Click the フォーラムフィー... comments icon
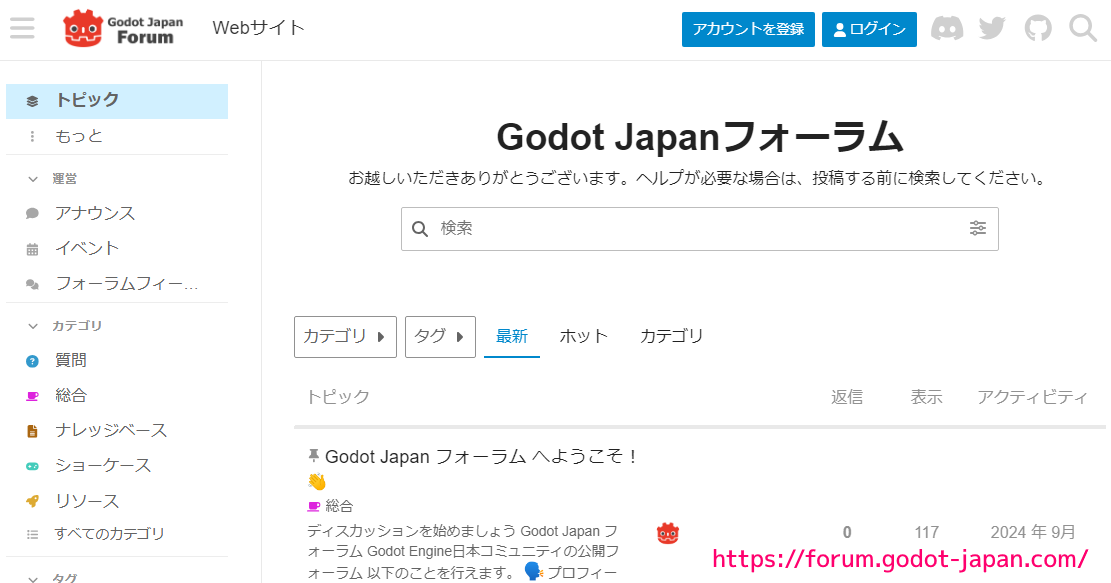This screenshot has height=583, width=1111. pyautogui.click(x=32, y=284)
